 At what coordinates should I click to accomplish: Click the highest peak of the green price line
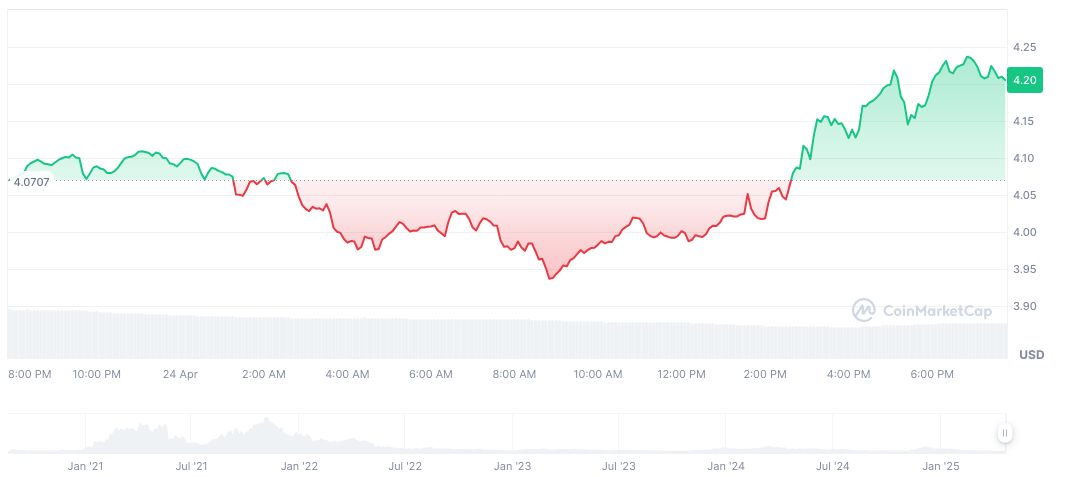click(x=968, y=57)
